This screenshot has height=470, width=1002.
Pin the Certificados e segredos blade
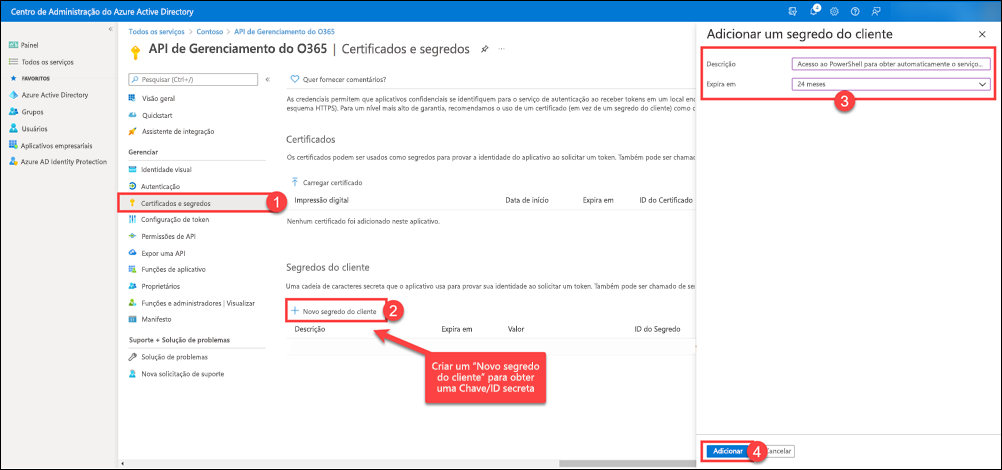click(x=485, y=49)
